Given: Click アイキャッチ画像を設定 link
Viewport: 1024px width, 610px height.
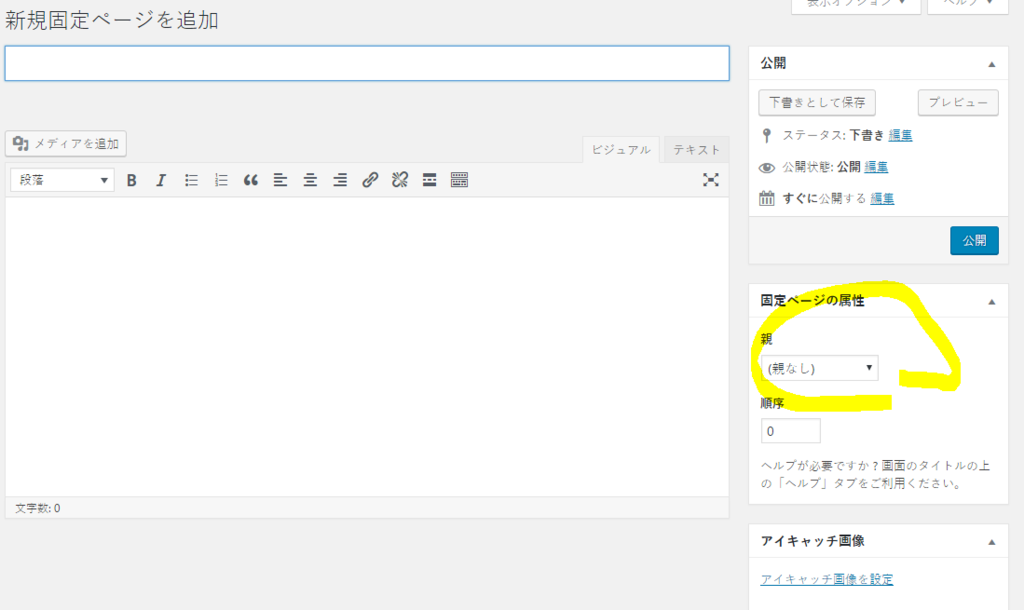Looking at the screenshot, I should pos(827,579).
